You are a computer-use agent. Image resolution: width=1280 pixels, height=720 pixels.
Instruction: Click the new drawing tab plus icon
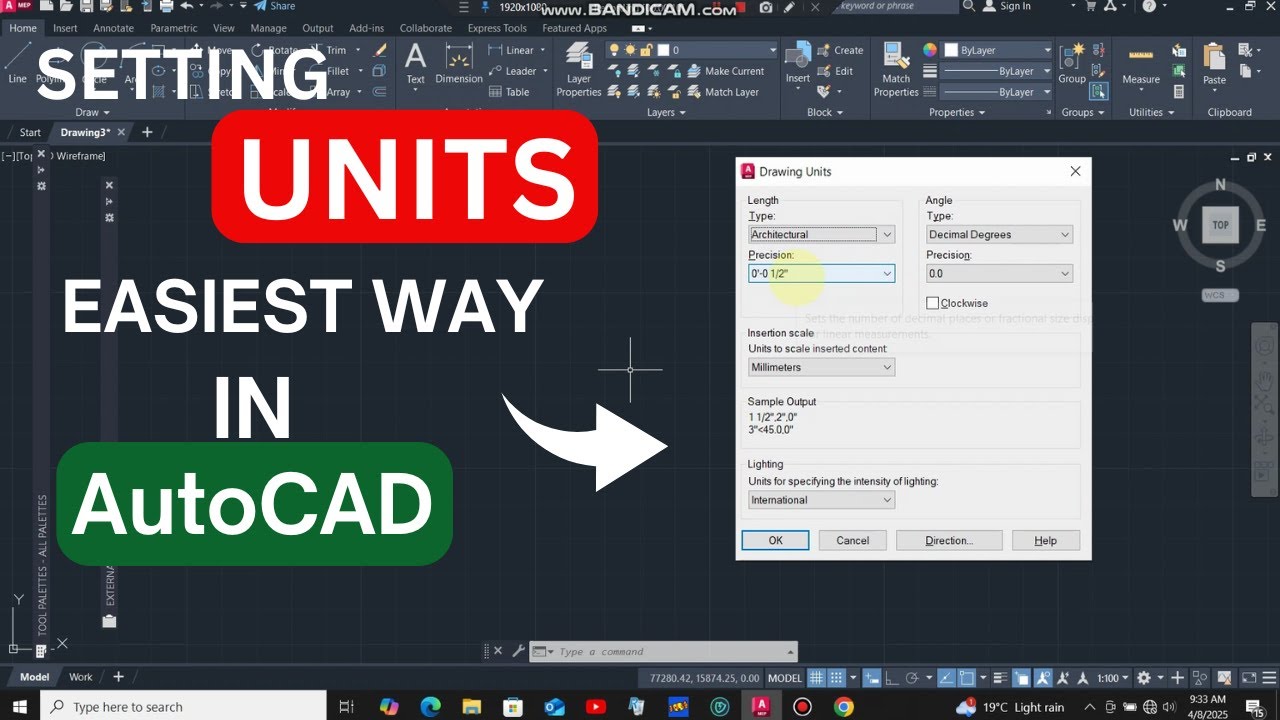147,132
